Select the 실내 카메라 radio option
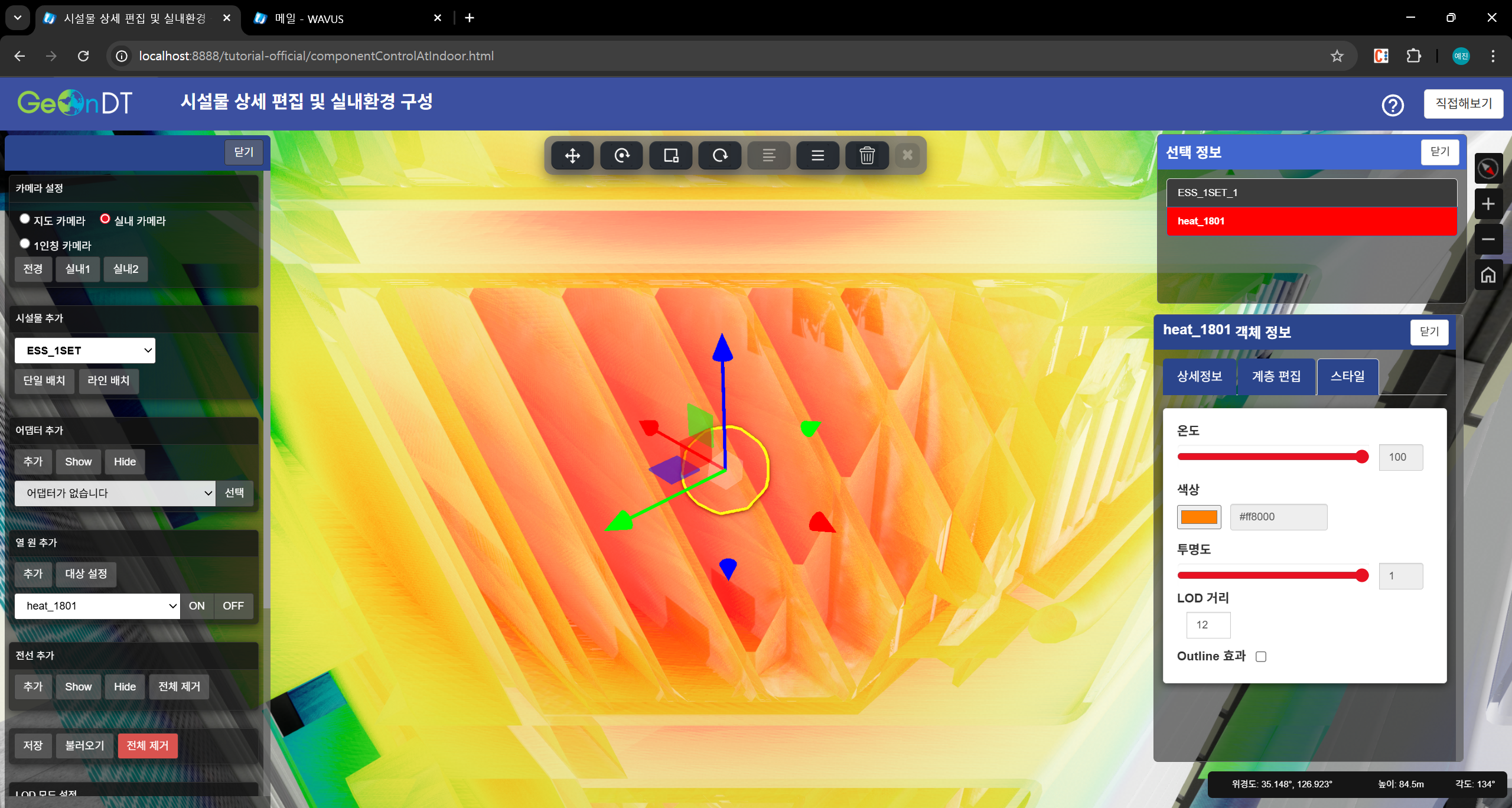Screen dimensions: 1512x808 (105, 219)
